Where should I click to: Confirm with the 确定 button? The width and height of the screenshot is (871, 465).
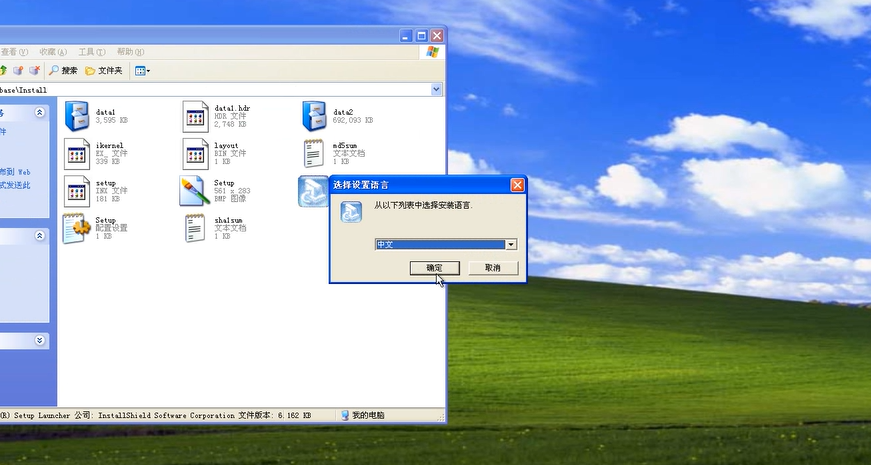(x=434, y=268)
